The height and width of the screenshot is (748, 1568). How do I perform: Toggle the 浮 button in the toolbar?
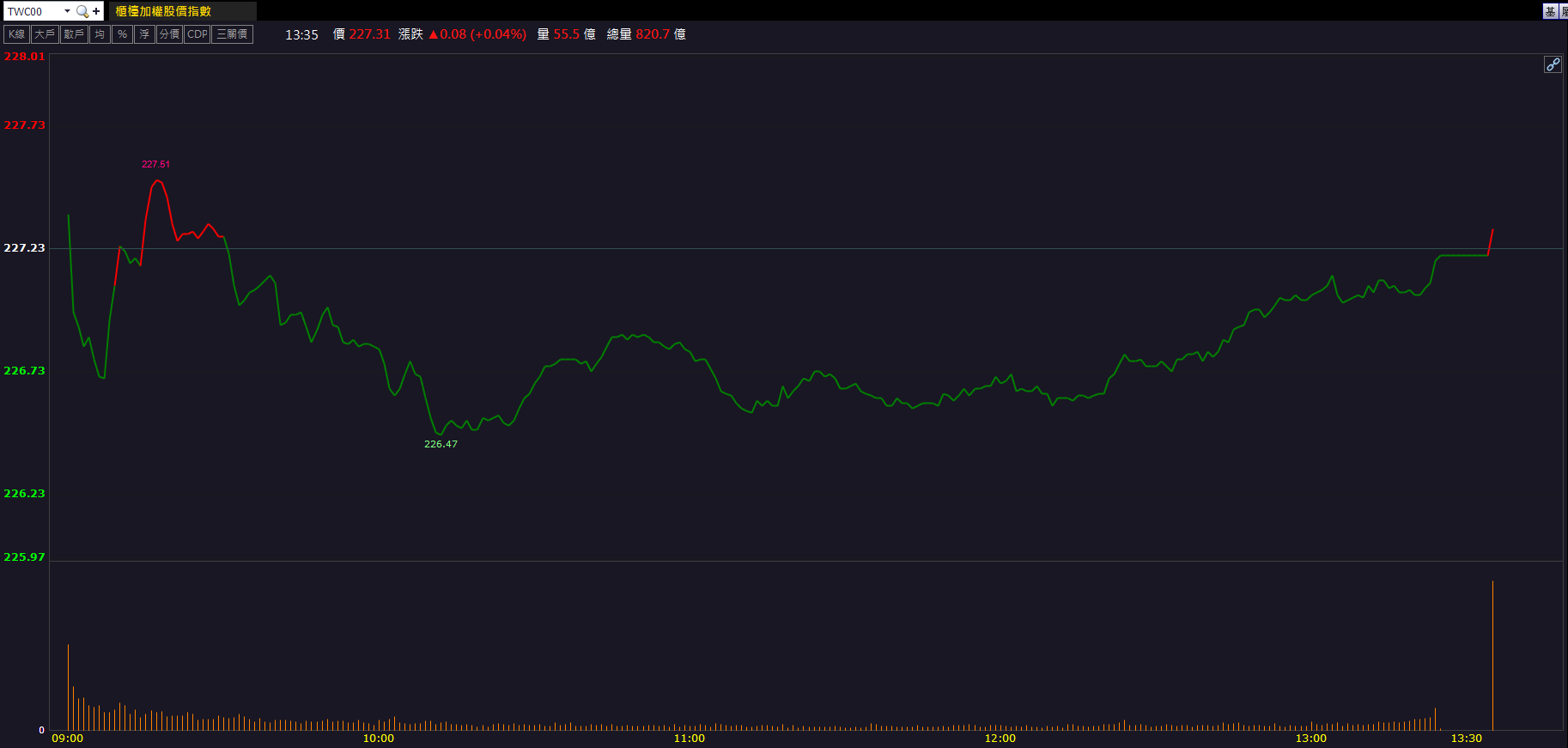[x=144, y=34]
